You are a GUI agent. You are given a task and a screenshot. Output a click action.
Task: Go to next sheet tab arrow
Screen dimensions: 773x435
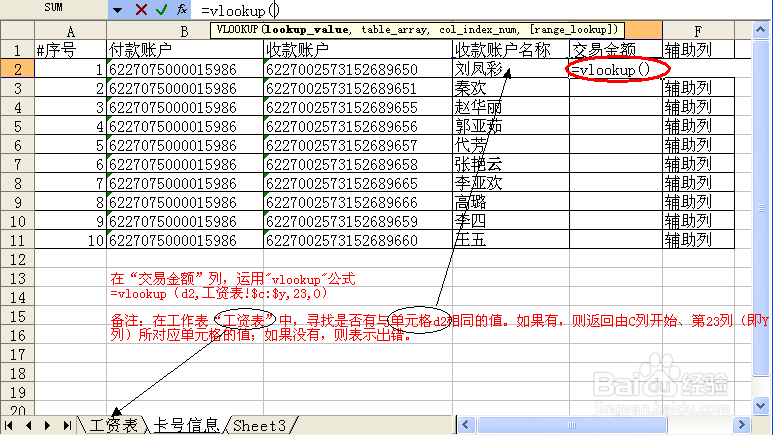[x=47, y=425]
